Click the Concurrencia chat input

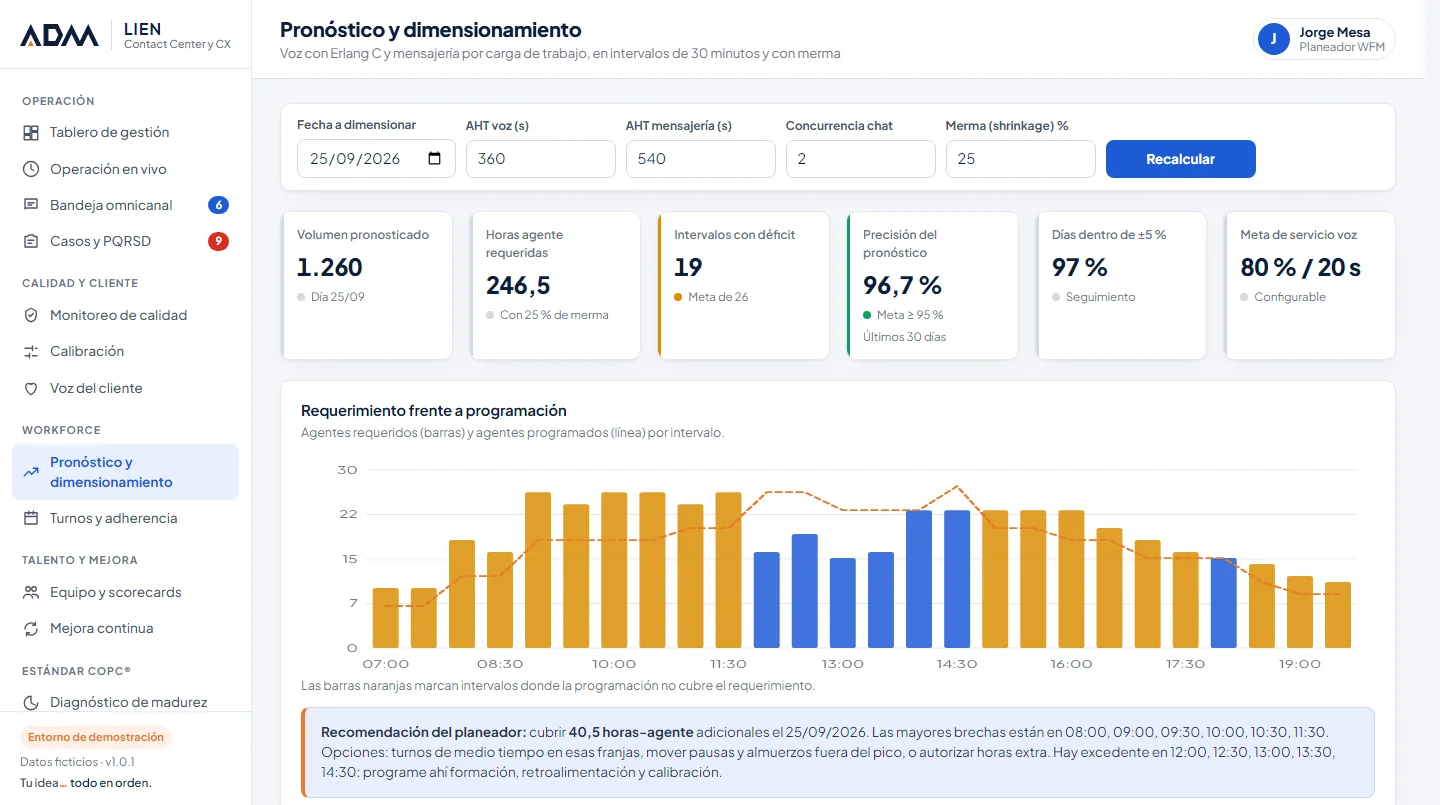[860, 159]
